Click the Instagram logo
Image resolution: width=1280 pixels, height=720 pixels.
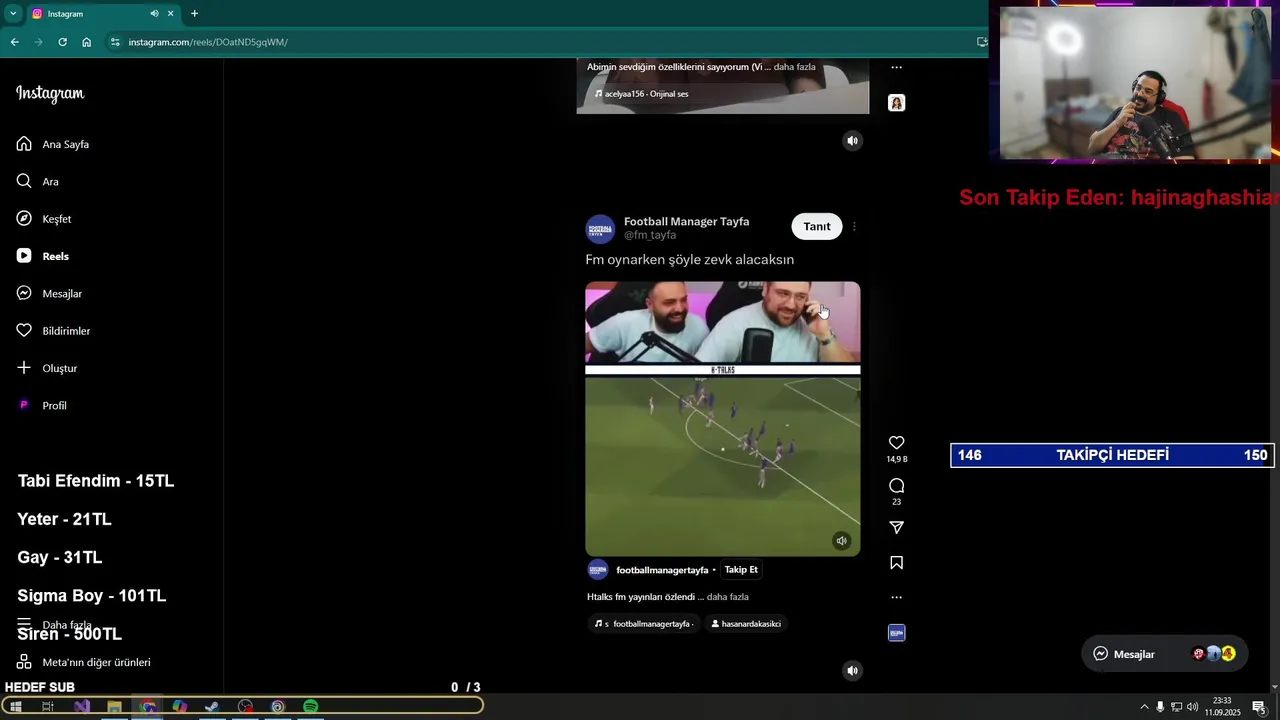(50, 93)
